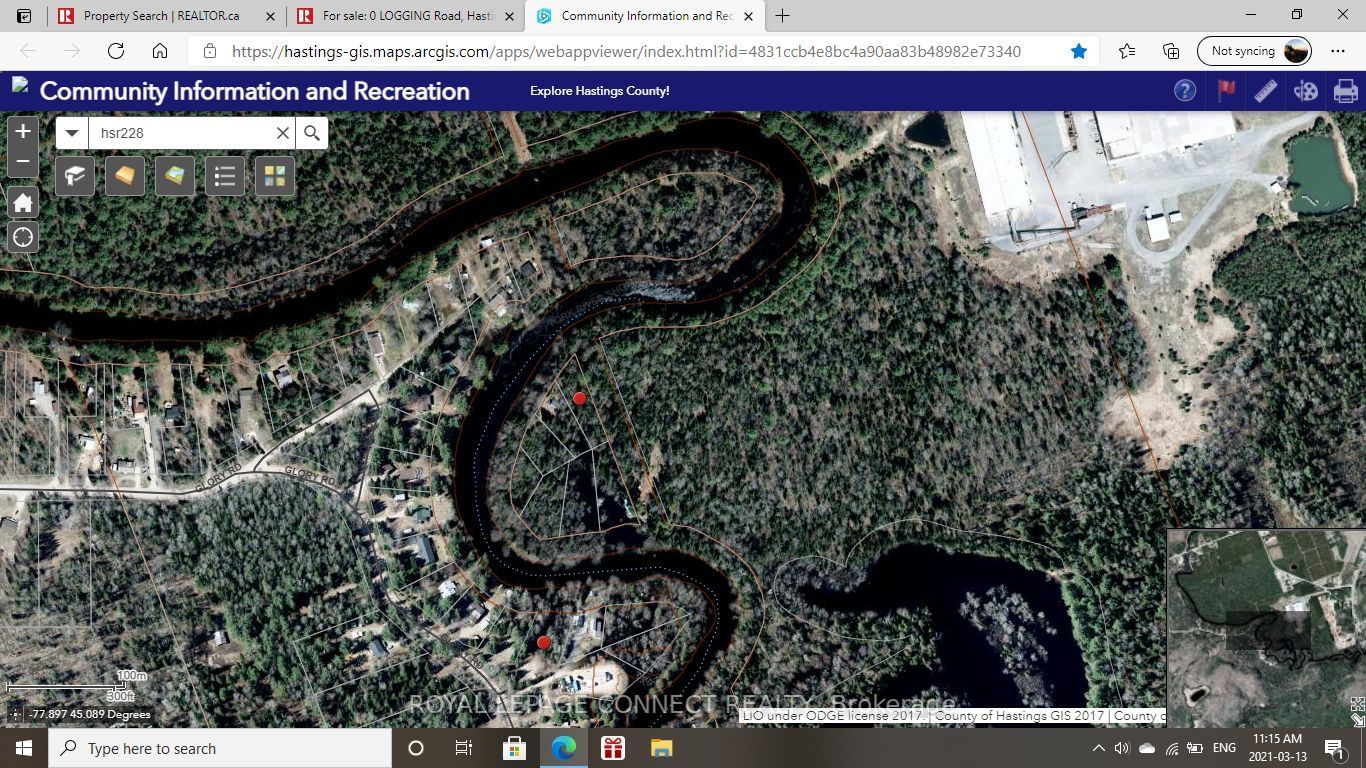Return map to default home extent
The height and width of the screenshot is (768, 1366).
(22, 203)
